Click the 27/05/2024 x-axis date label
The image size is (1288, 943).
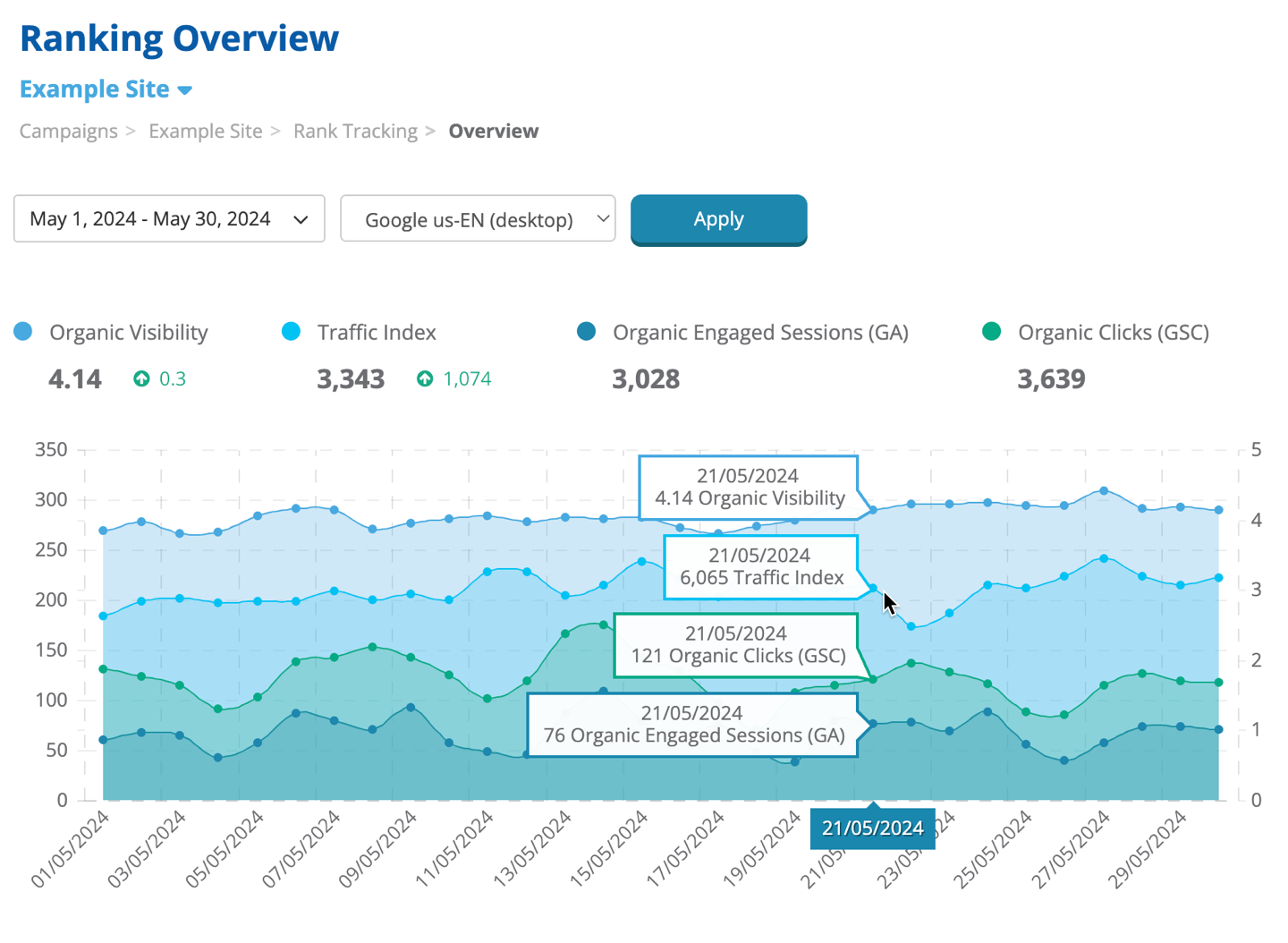[x=1070, y=849]
